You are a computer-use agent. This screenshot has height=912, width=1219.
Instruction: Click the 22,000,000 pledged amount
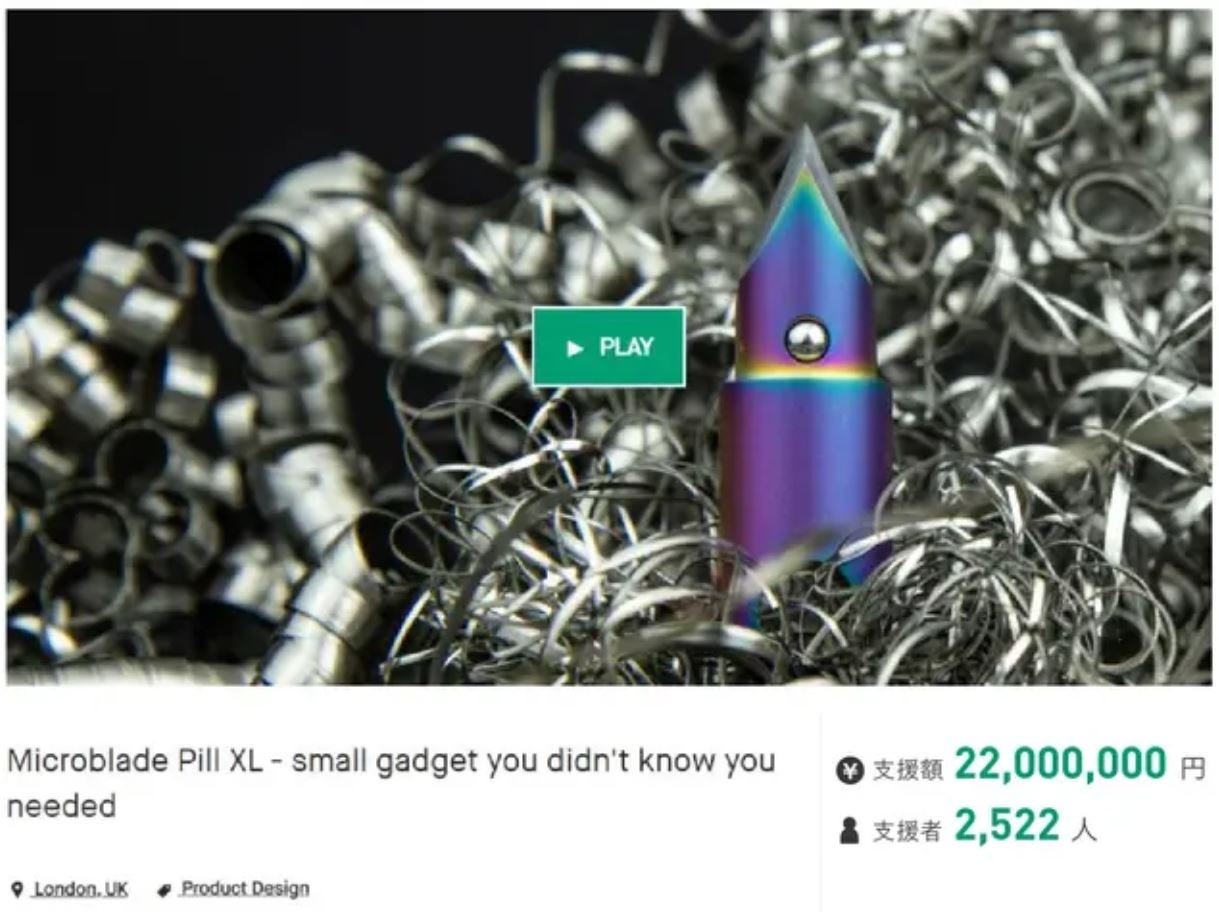click(1061, 765)
